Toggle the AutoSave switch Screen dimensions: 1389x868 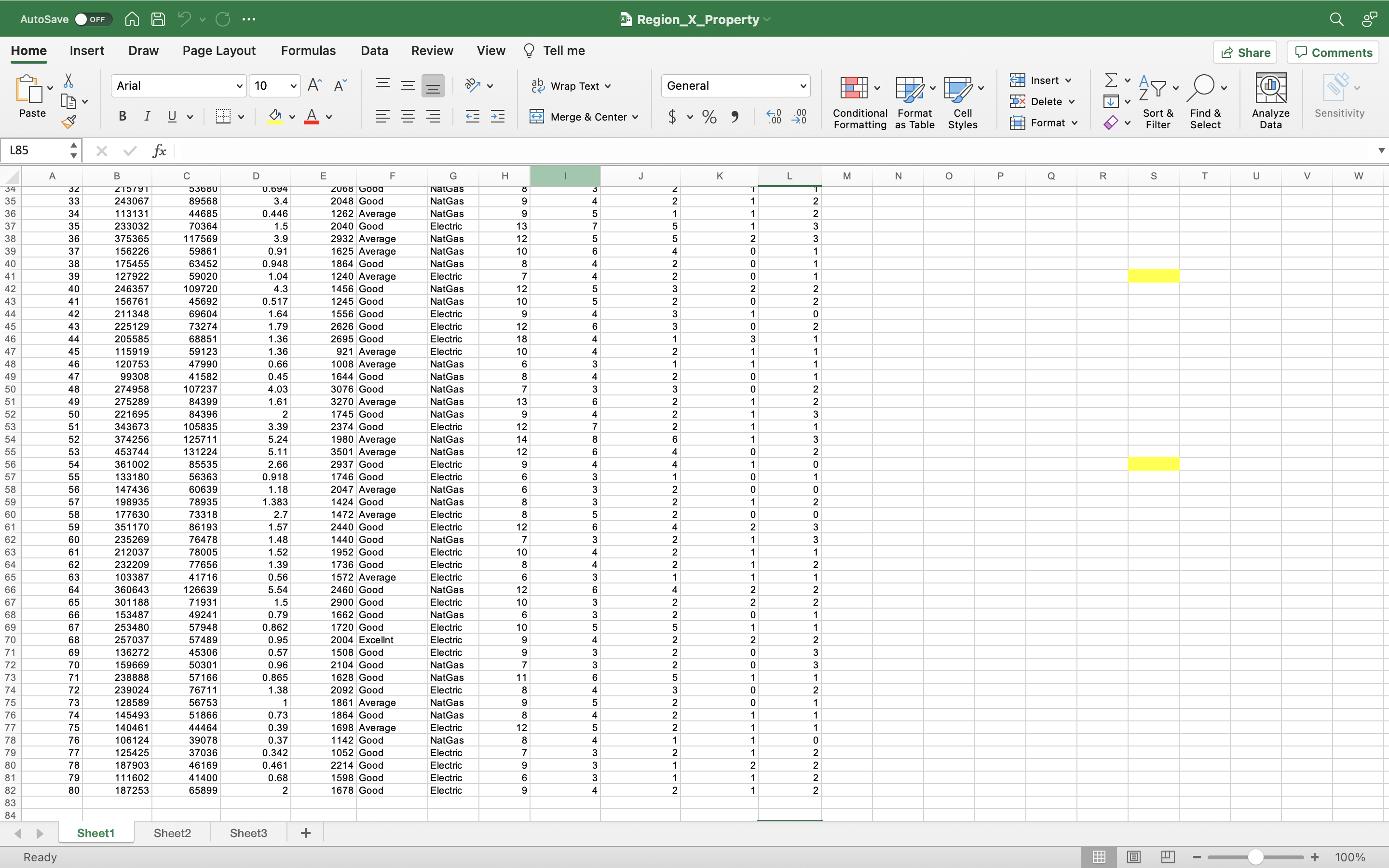[90, 19]
